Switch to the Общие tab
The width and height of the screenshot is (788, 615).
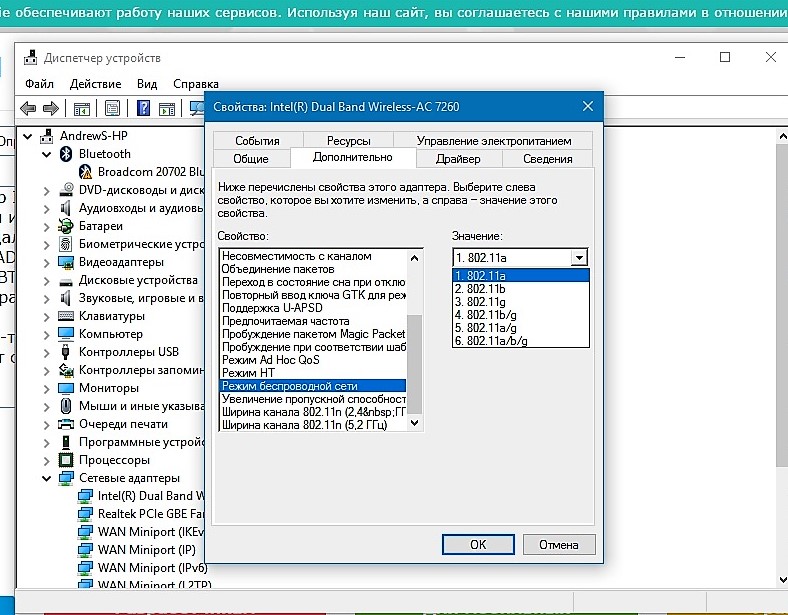click(251, 159)
